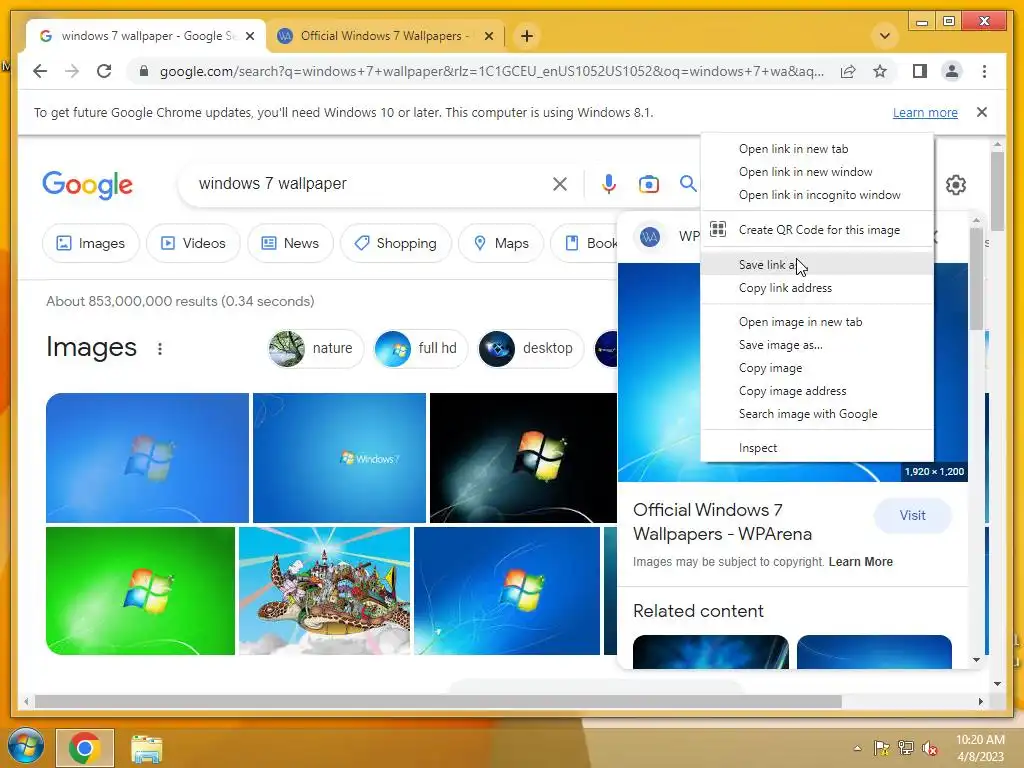Filter results by News

[290, 243]
